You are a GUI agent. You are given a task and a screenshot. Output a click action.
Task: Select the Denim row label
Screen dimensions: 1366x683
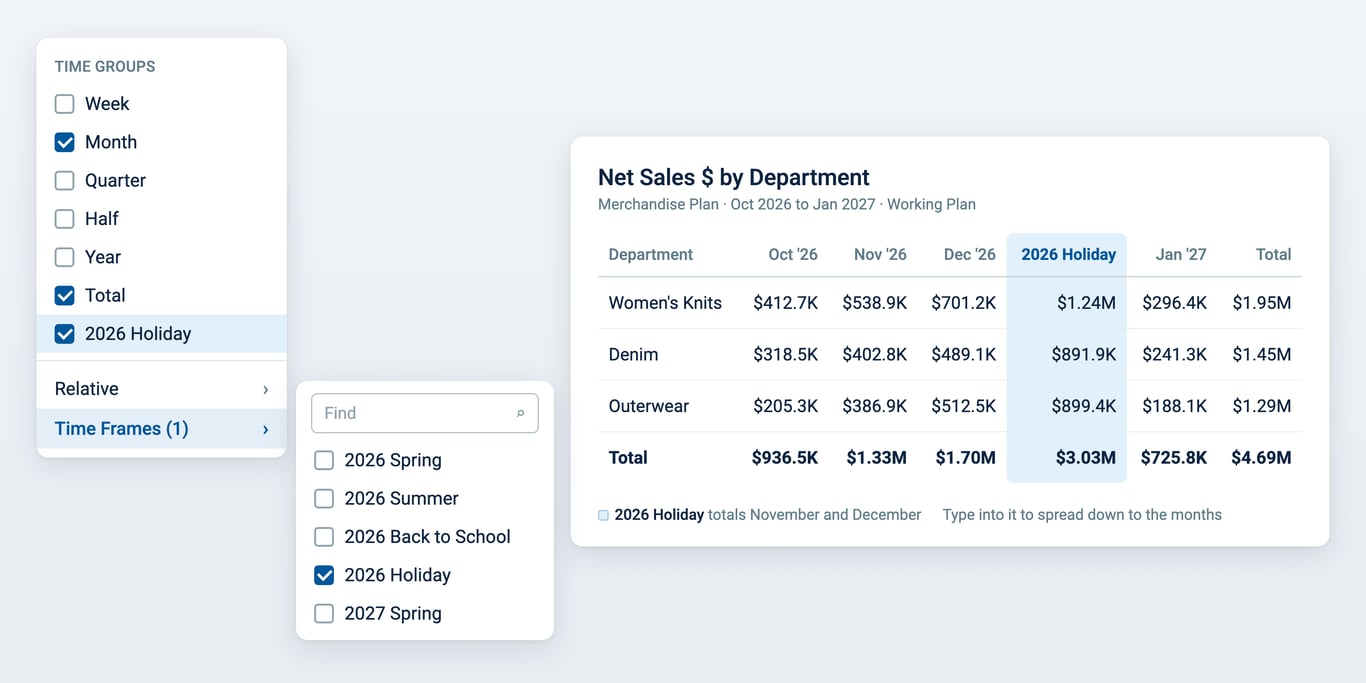(x=633, y=354)
